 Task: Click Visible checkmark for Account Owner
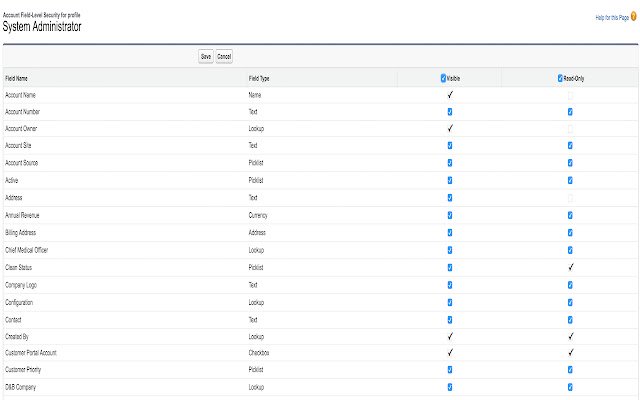(x=450, y=128)
